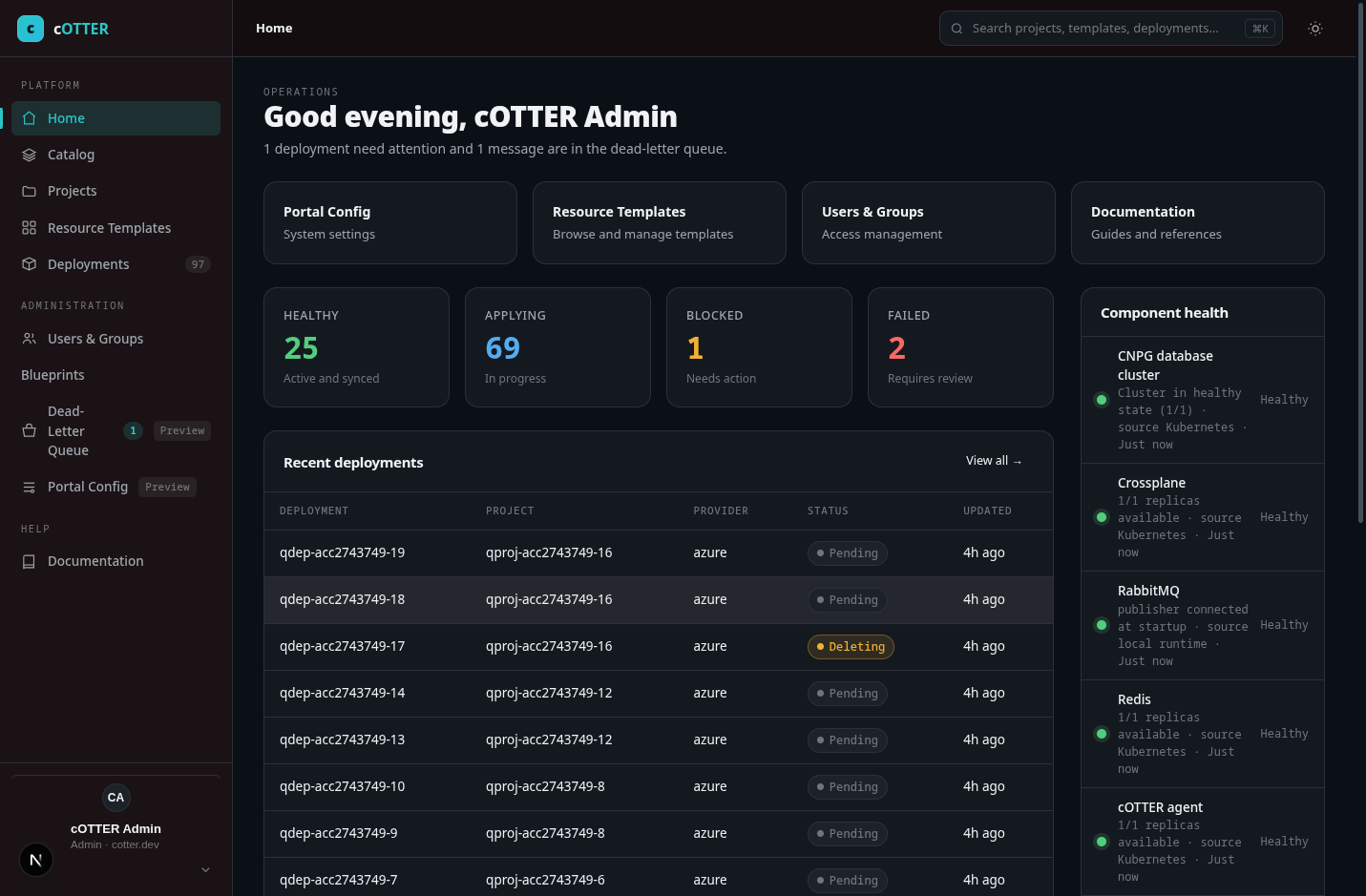Click the Portal Config sliders icon

pyautogui.click(x=29, y=487)
